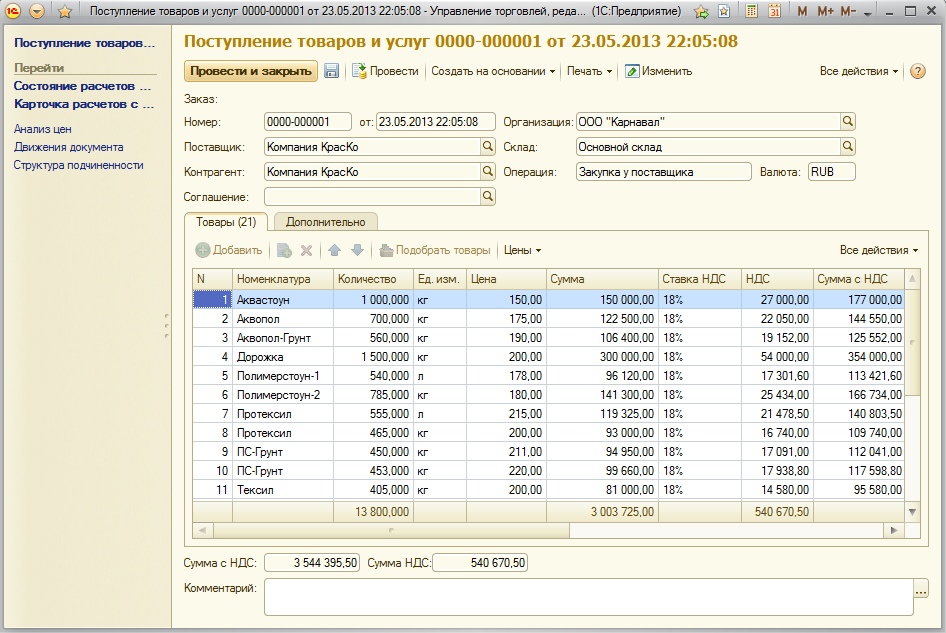Image resolution: width=946 pixels, height=633 pixels.
Task: Click the M memory button
Action: click(x=802, y=11)
